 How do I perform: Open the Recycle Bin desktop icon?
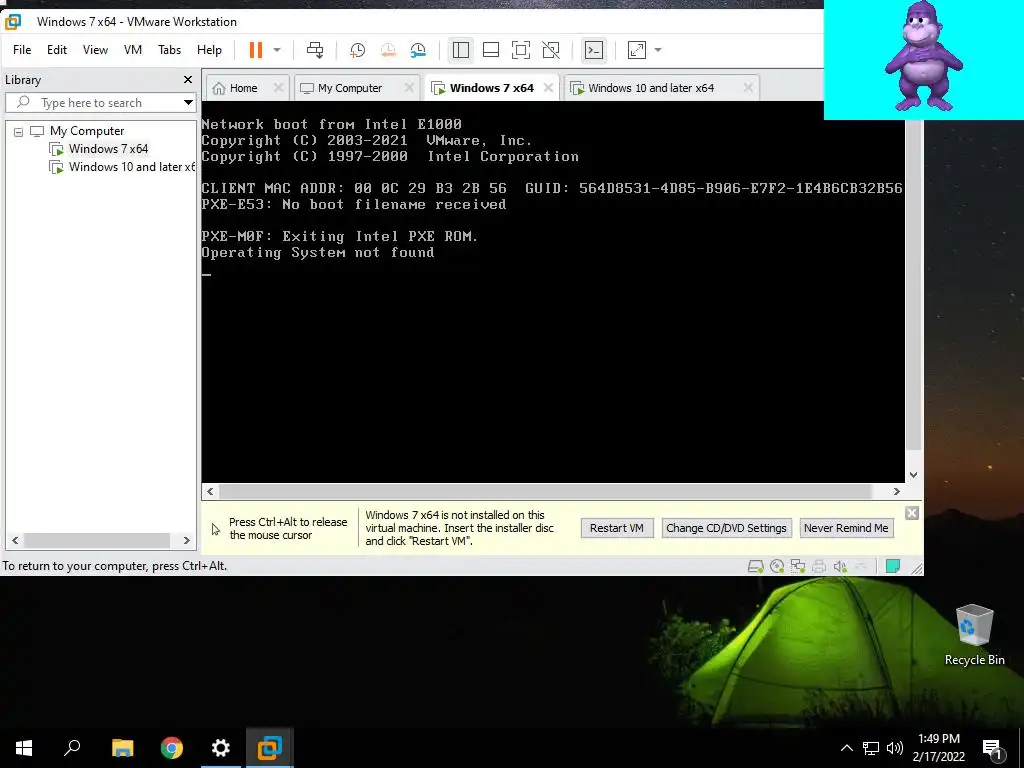click(974, 635)
